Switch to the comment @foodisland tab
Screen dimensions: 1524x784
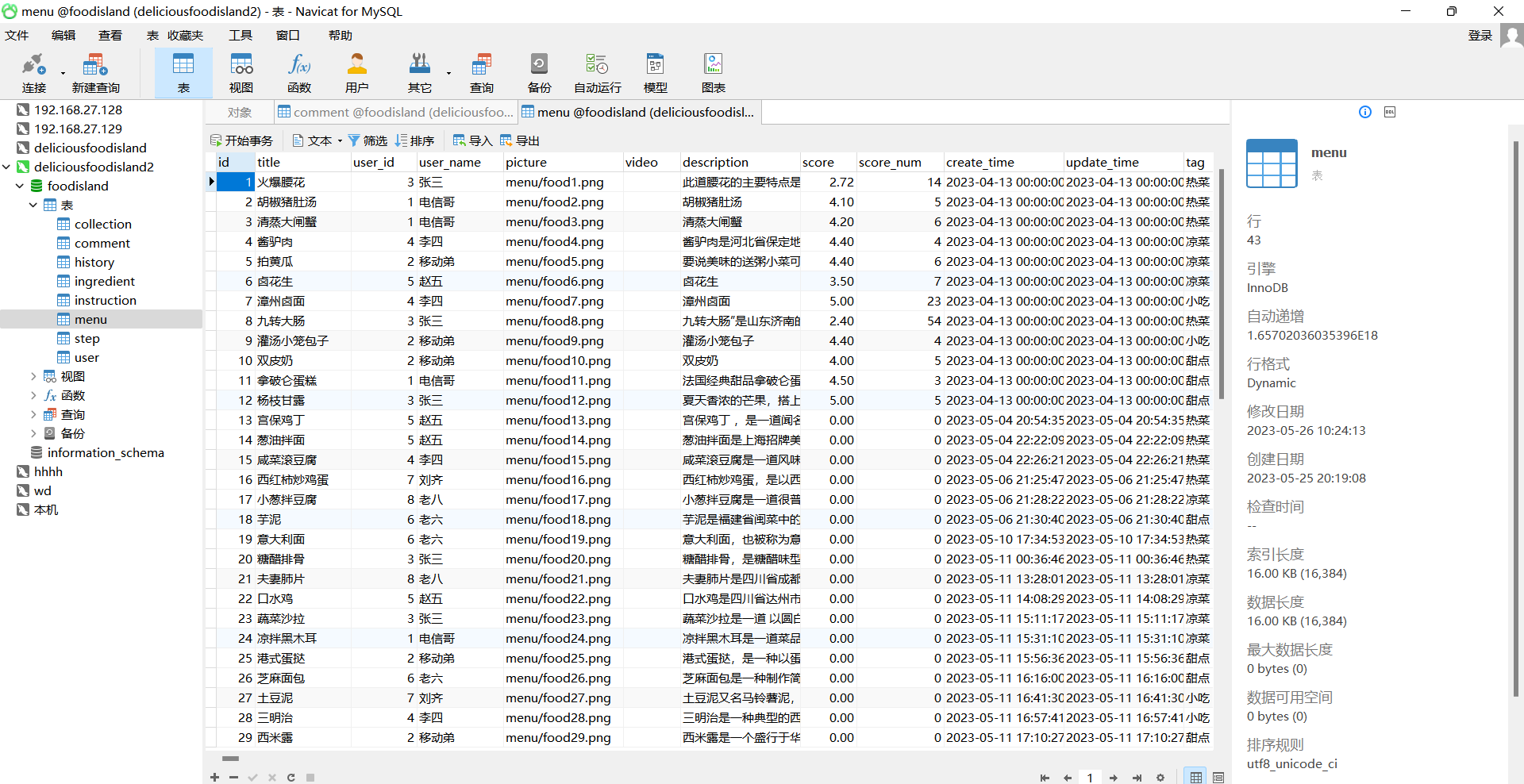[396, 112]
